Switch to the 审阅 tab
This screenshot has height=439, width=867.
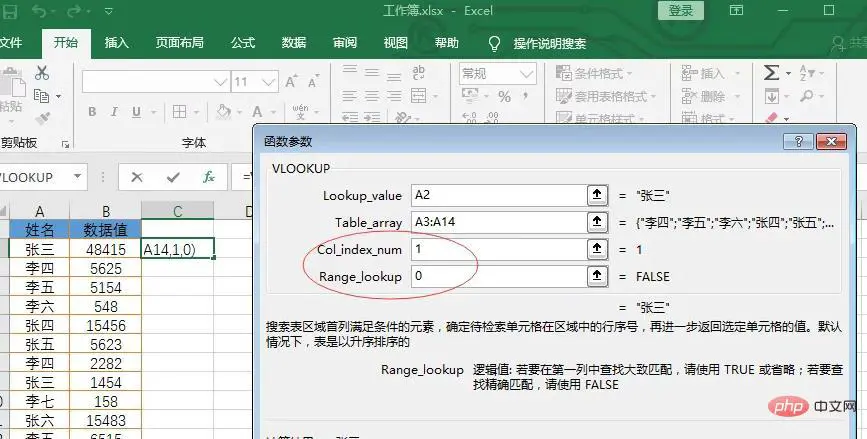pyautogui.click(x=344, y=43)
